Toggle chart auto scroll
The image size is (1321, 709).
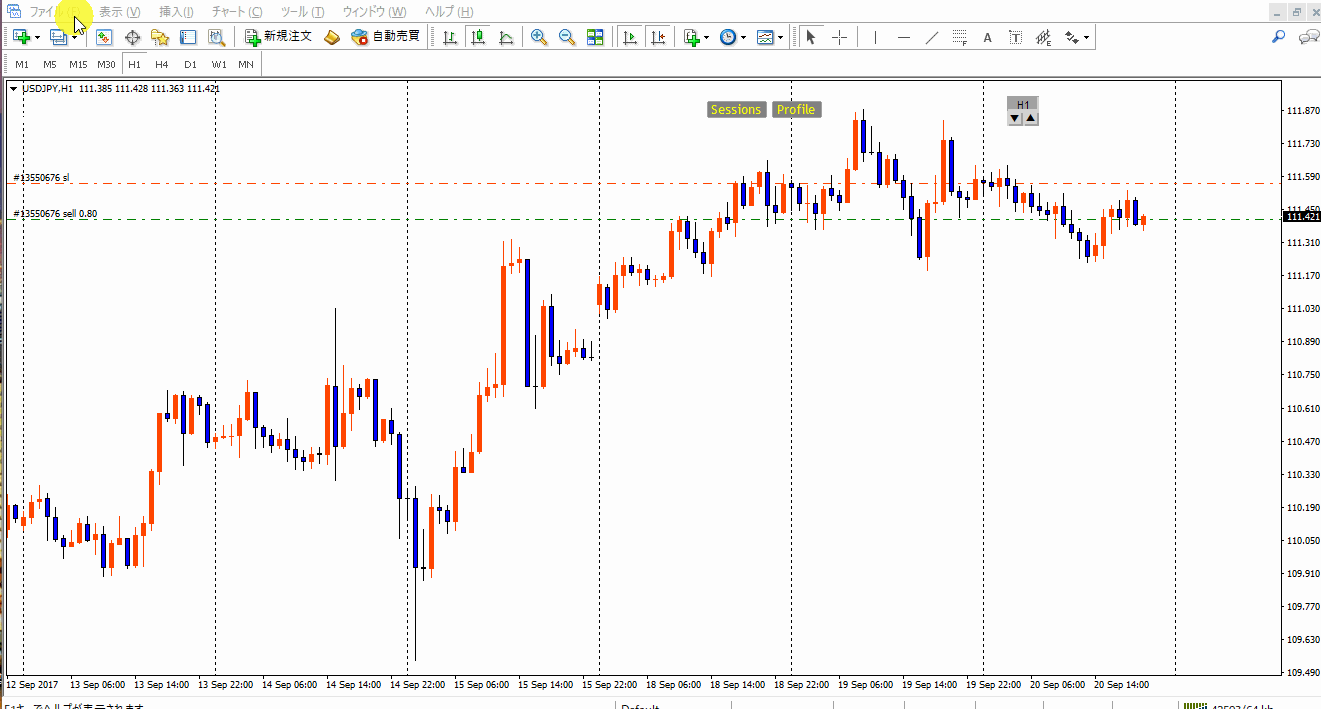(629, 37)
